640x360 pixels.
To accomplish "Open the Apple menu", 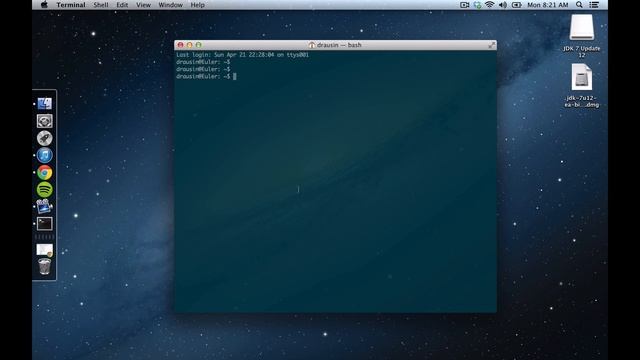I will (x=44, y=5).
